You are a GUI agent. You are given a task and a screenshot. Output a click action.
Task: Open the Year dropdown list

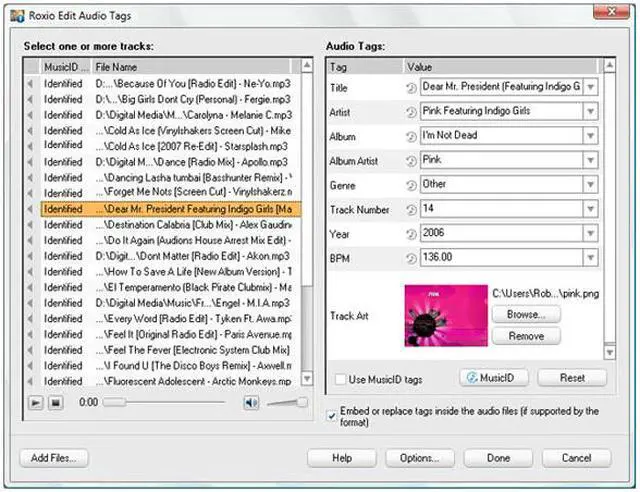tap(590, 232)
